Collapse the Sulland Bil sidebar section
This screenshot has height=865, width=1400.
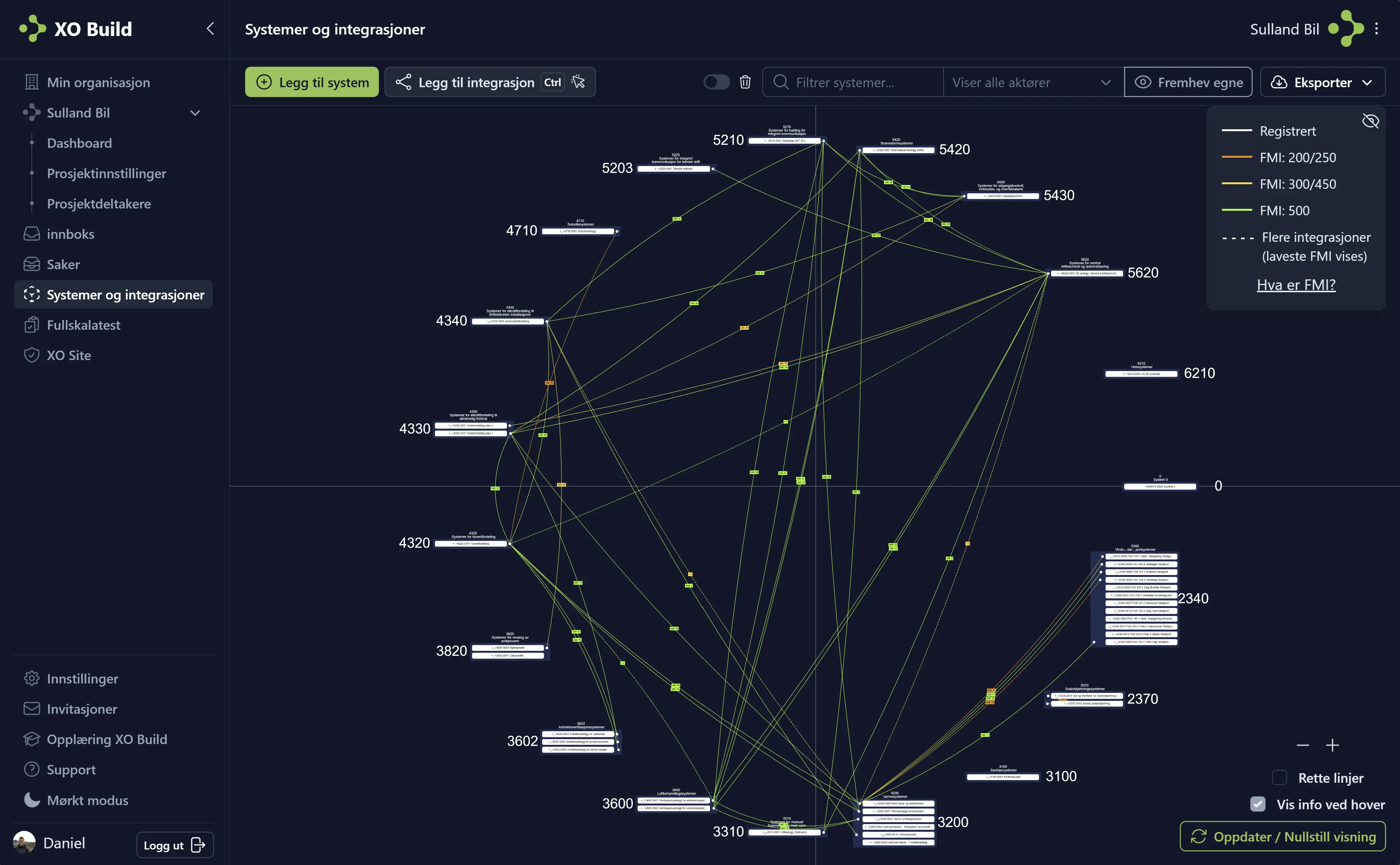[195, 113]
